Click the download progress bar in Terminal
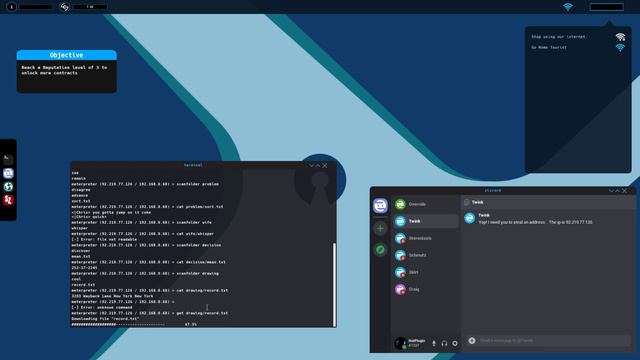The height and width of the screenshot is (360, 640). pos(118,324)
